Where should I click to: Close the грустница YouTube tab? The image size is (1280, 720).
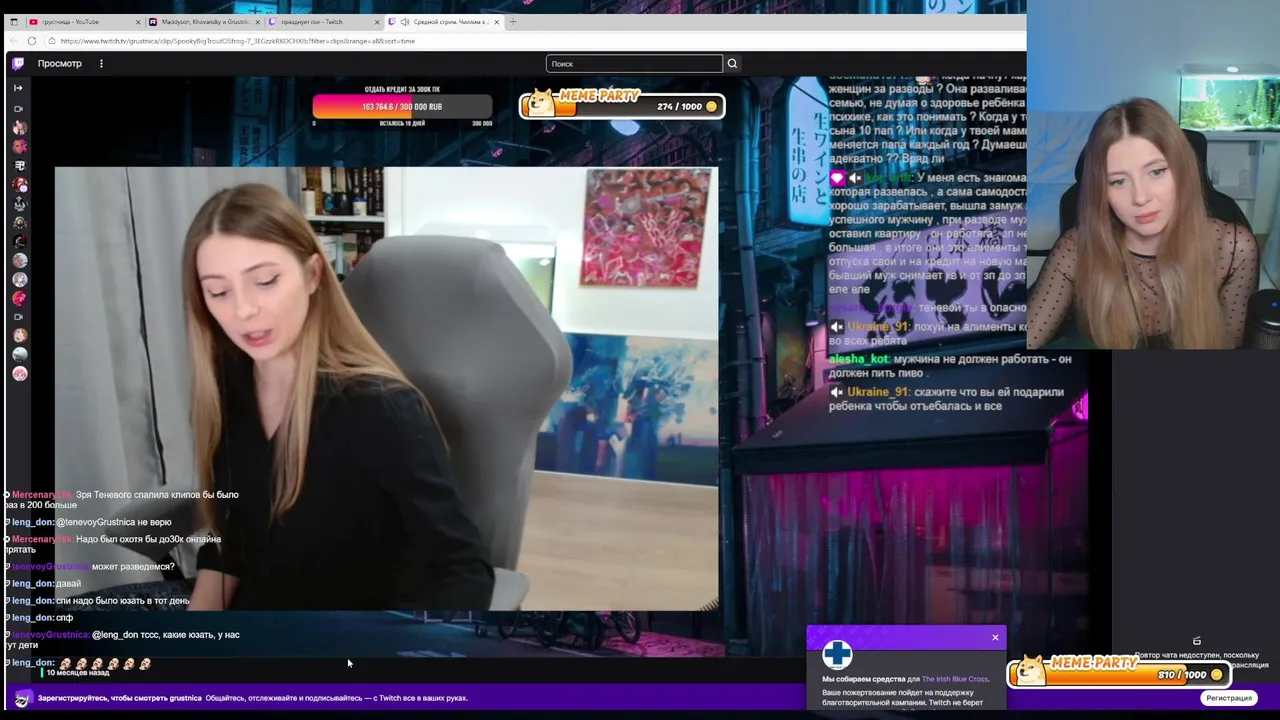coord(138,21)
